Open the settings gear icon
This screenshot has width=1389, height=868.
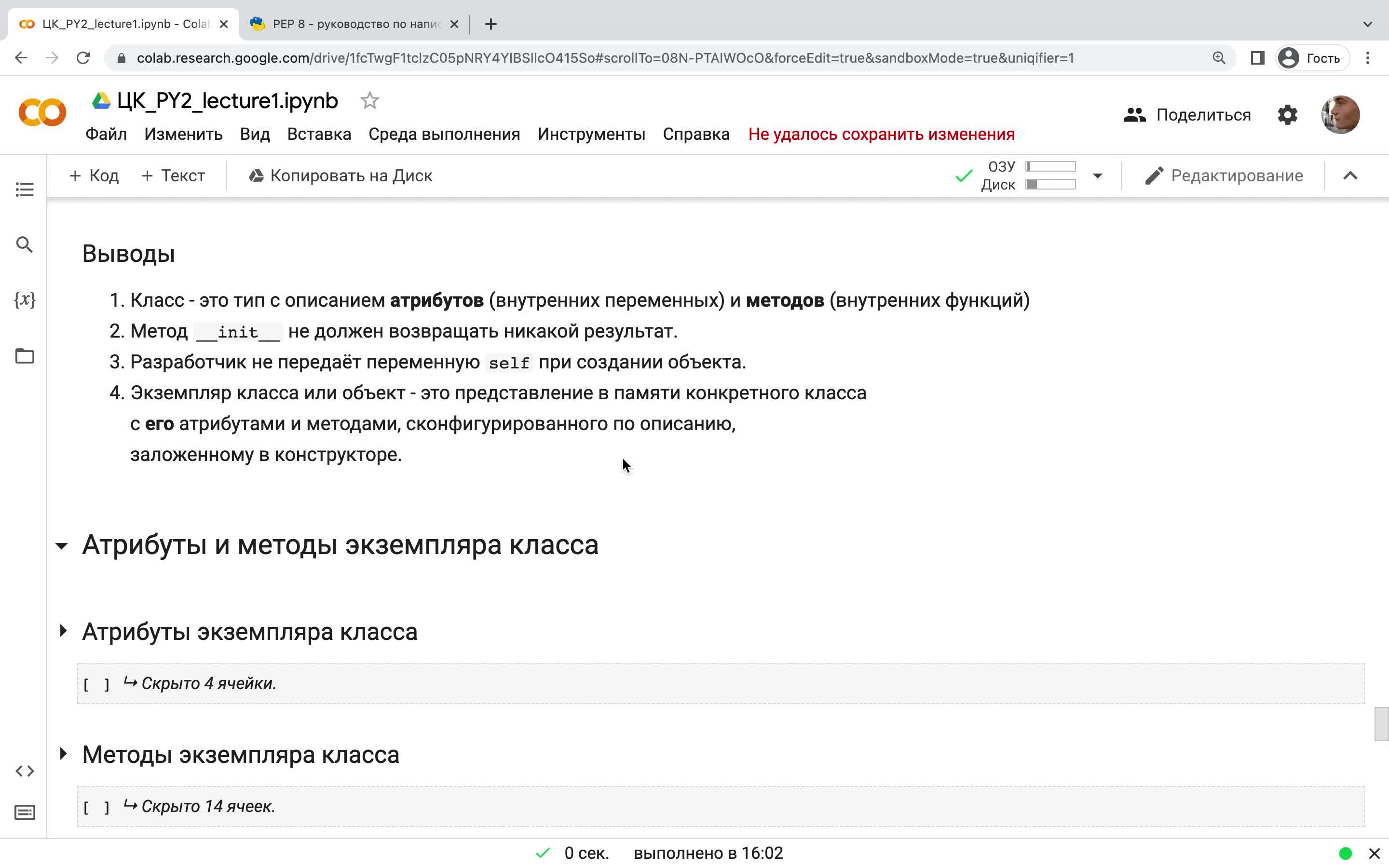tap(1287, 115)
